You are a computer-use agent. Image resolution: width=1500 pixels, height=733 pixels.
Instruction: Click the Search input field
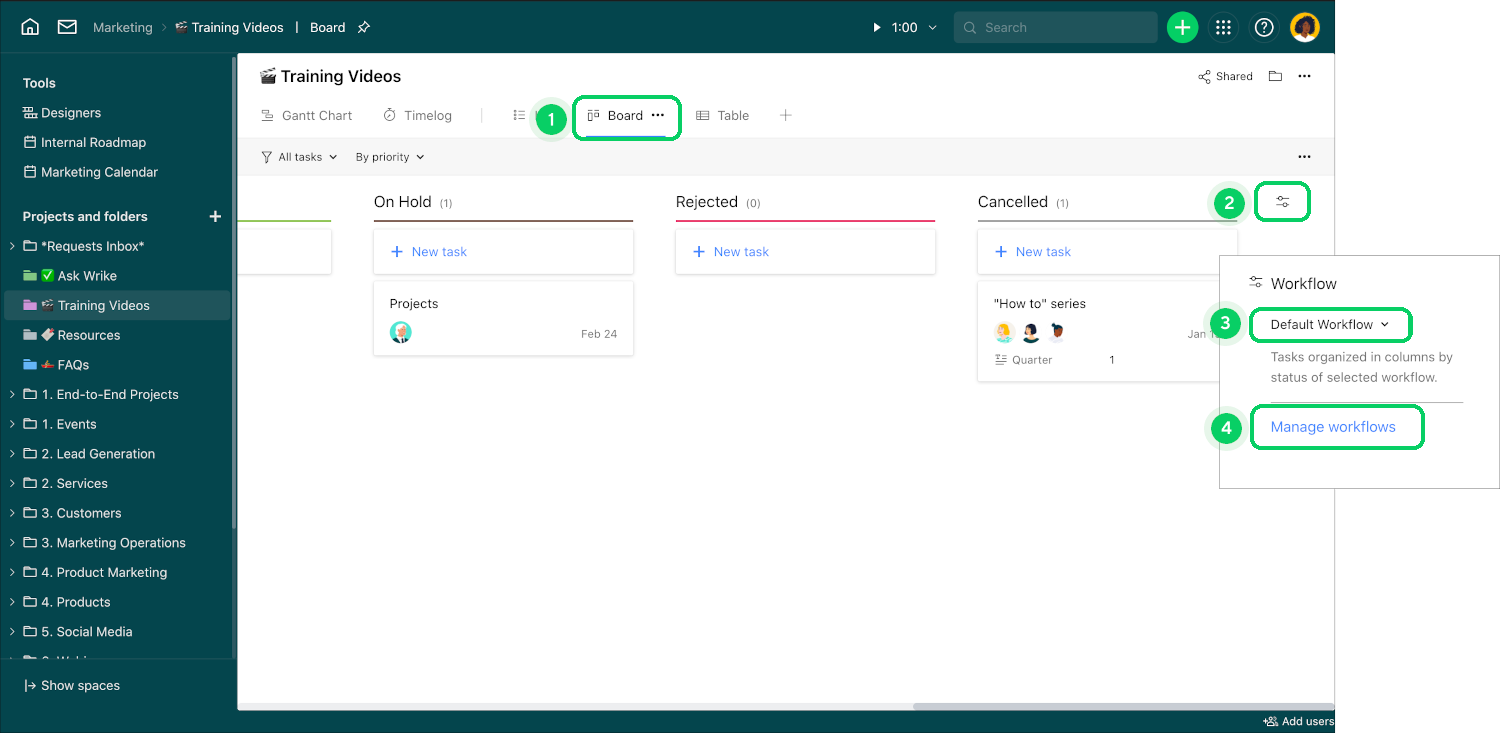pyautogui.click(x=1056, y=27)
